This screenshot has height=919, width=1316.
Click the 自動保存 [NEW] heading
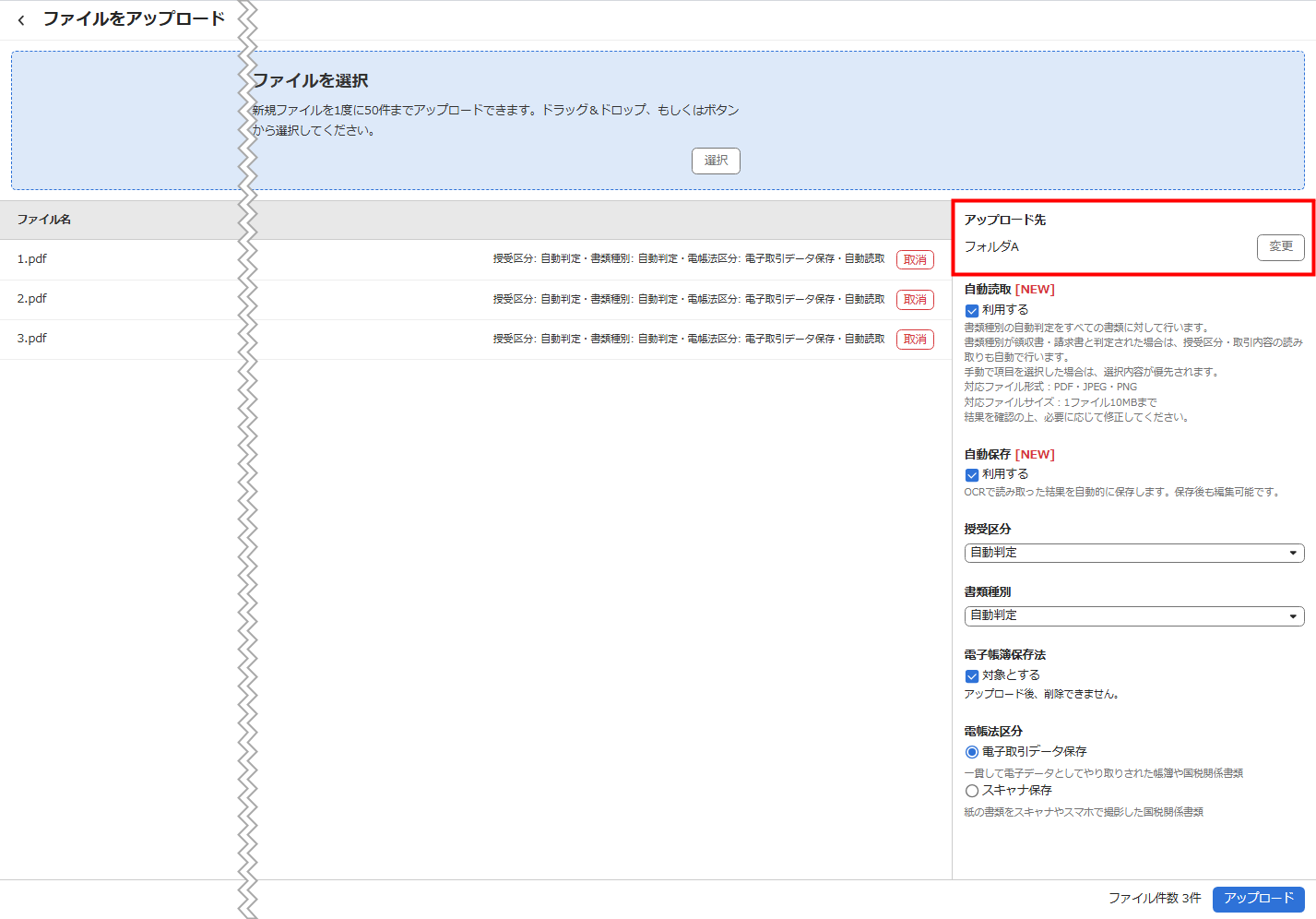coord(1010,455)
